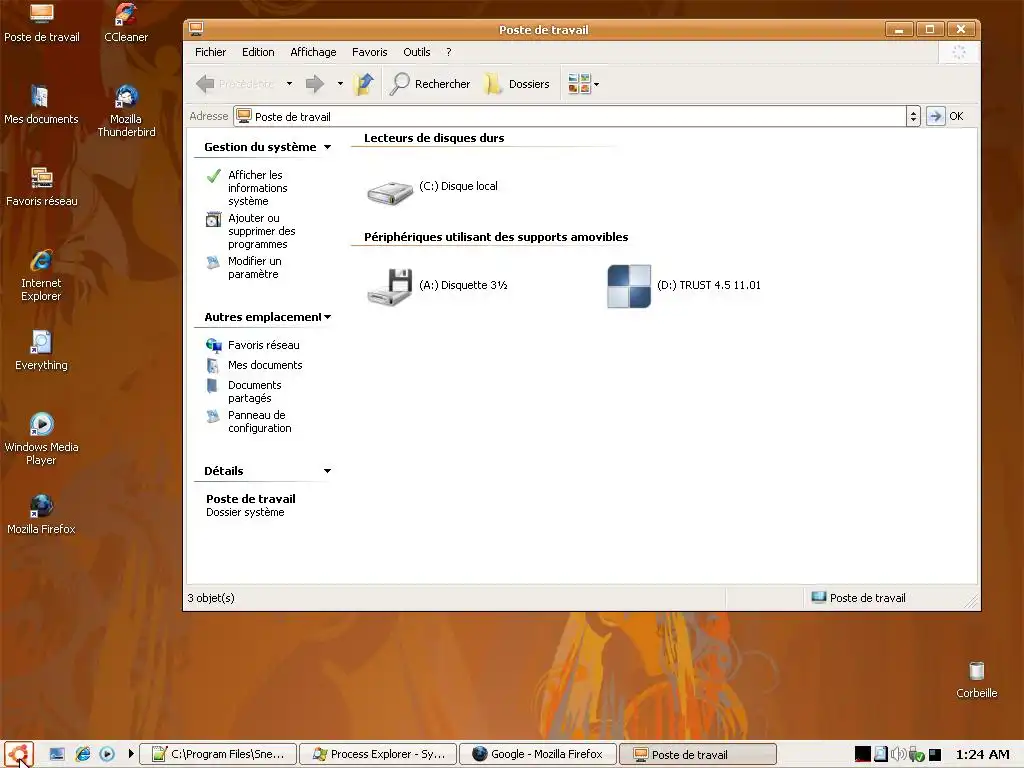Select the Mozilla Thunderbird desktop icon
The width and height of the screenshot is (1024, 768).
[x=126, y=111]
